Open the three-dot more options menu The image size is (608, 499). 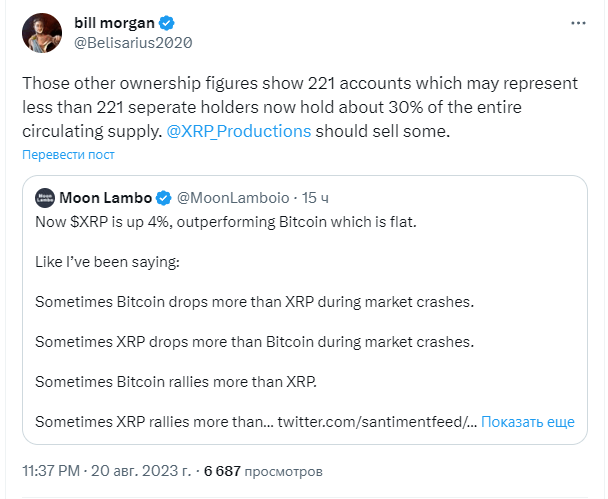(578, 23)
